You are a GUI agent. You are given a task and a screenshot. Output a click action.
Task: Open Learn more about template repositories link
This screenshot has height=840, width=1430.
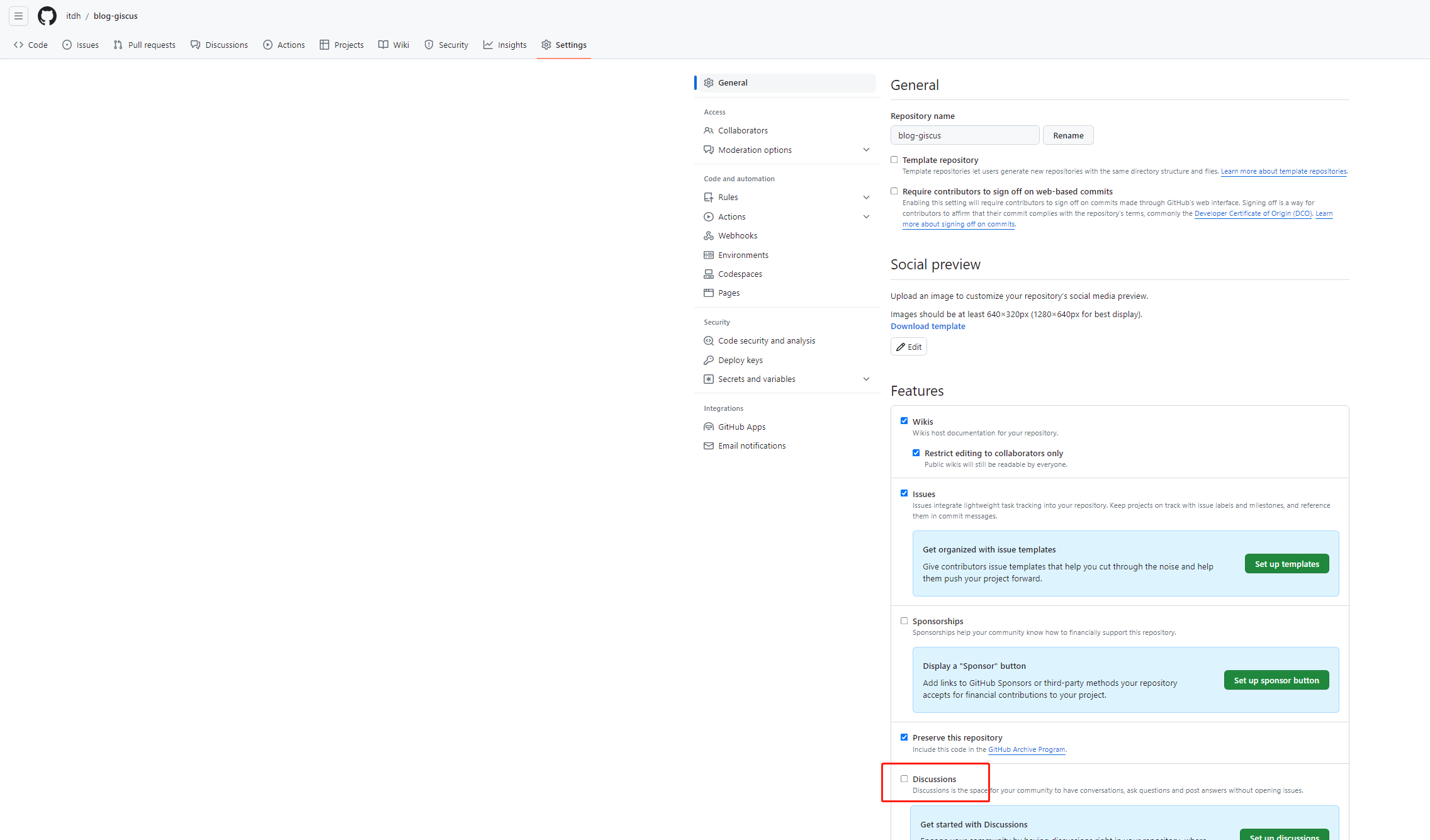(x=1284, y=171)
